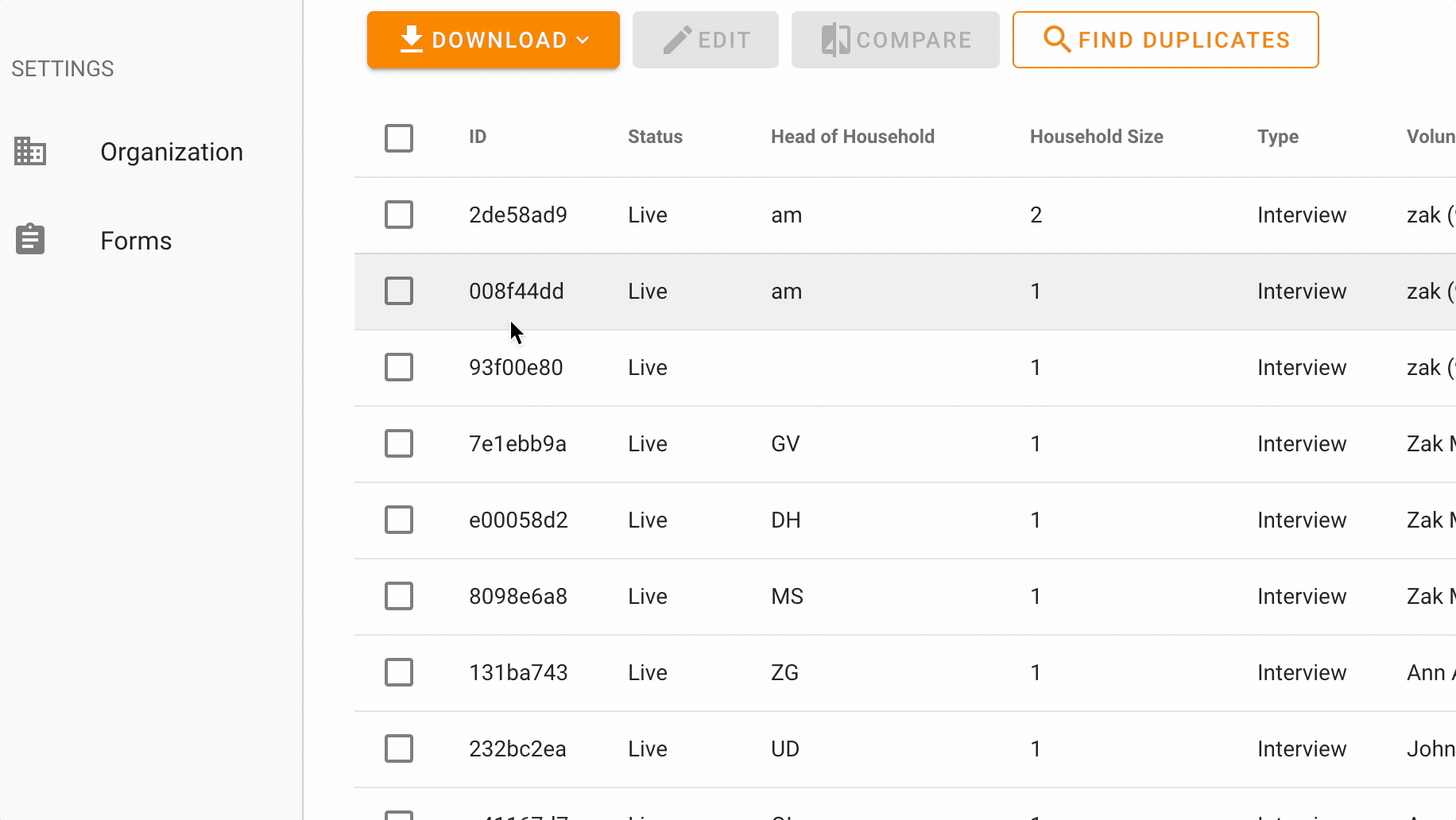Check the box for row 2de58ad9
The height and width of the screenshot is (820, 1456).
pos(399,215)
